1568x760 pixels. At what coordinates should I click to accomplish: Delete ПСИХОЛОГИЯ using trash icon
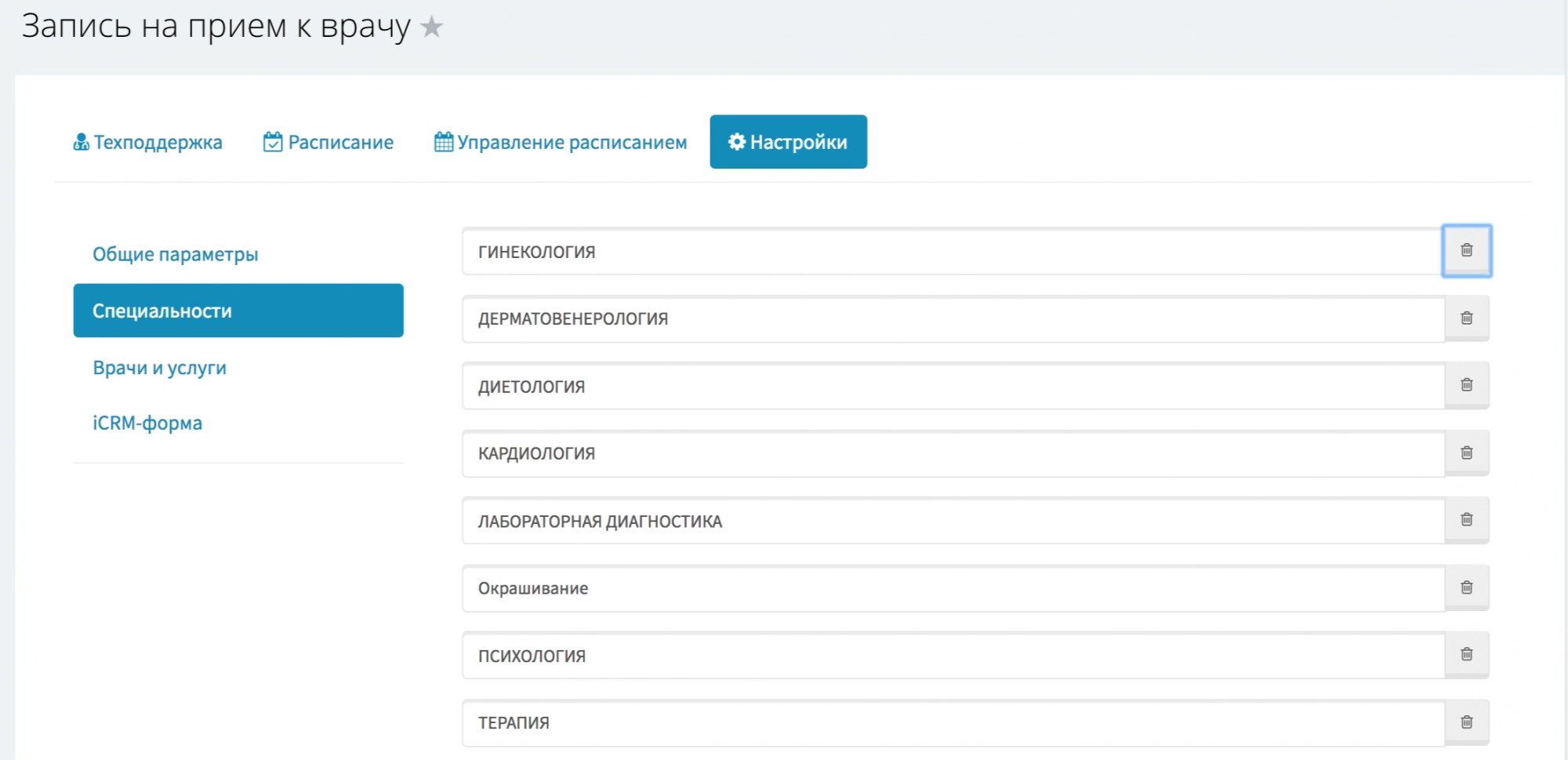click(1466, 655)
